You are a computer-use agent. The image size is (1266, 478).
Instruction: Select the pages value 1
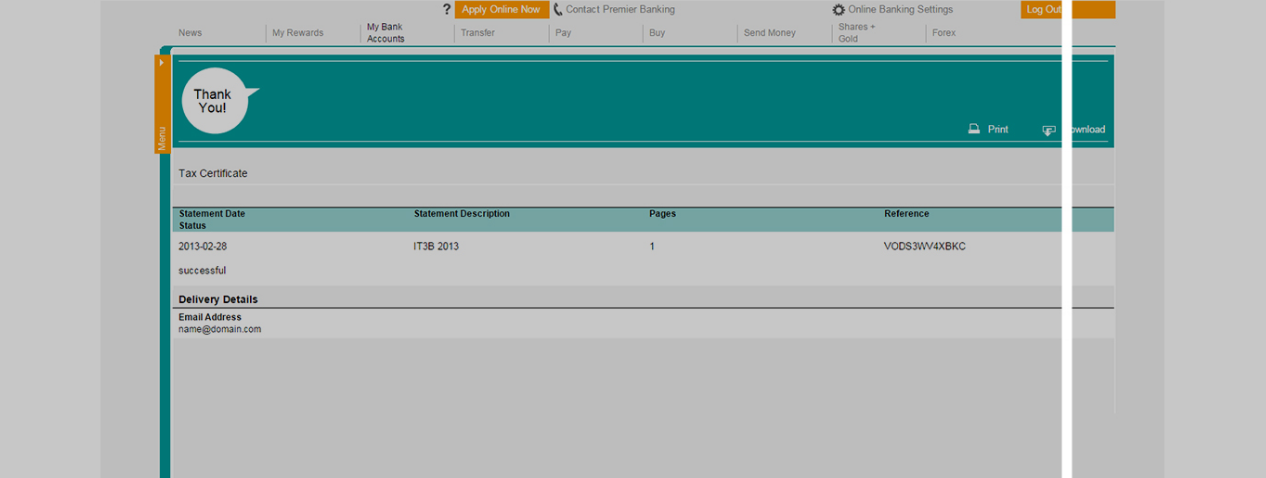[x=652, y=246]
